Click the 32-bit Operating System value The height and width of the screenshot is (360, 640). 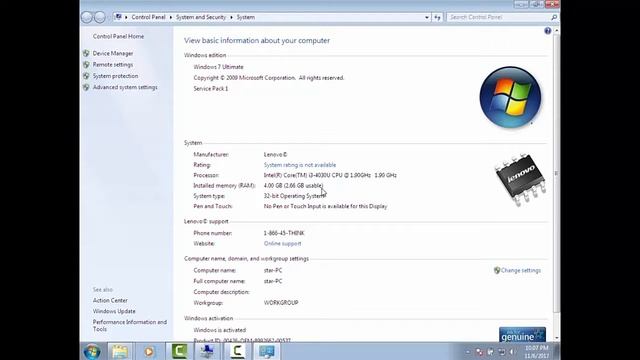295,196
